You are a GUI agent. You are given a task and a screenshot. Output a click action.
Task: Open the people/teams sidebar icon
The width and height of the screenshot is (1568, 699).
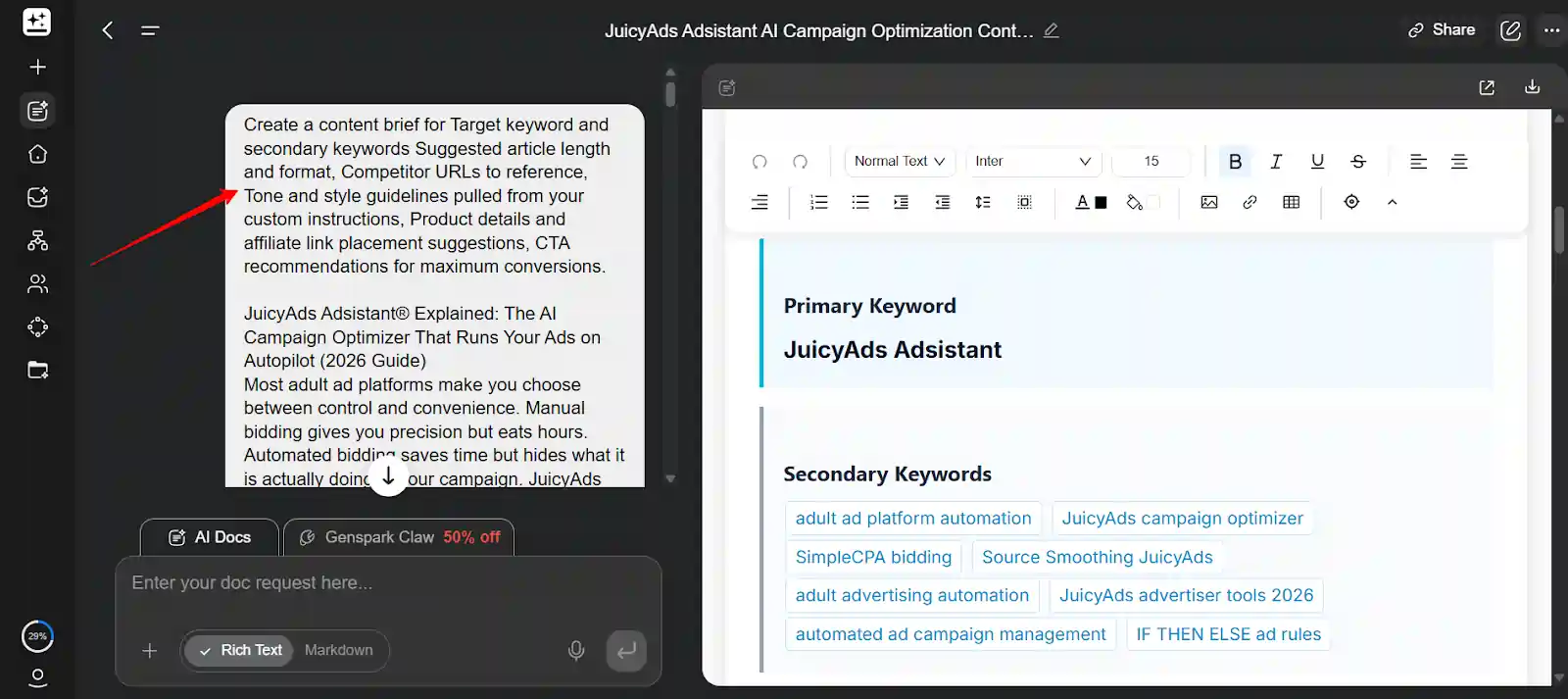point(37,283)
